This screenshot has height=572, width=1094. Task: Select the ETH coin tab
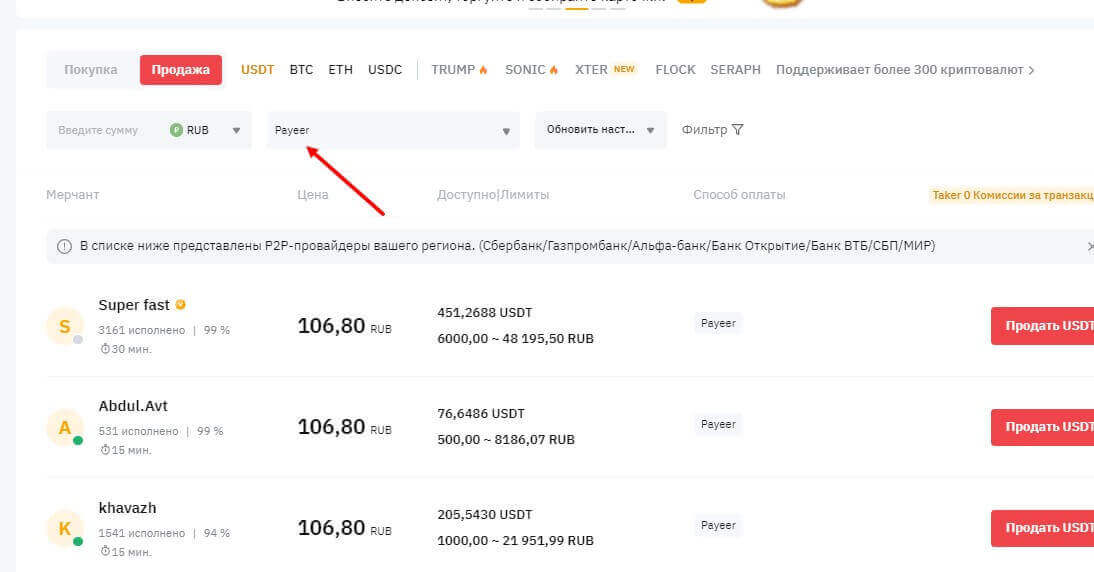click(340, 70)
